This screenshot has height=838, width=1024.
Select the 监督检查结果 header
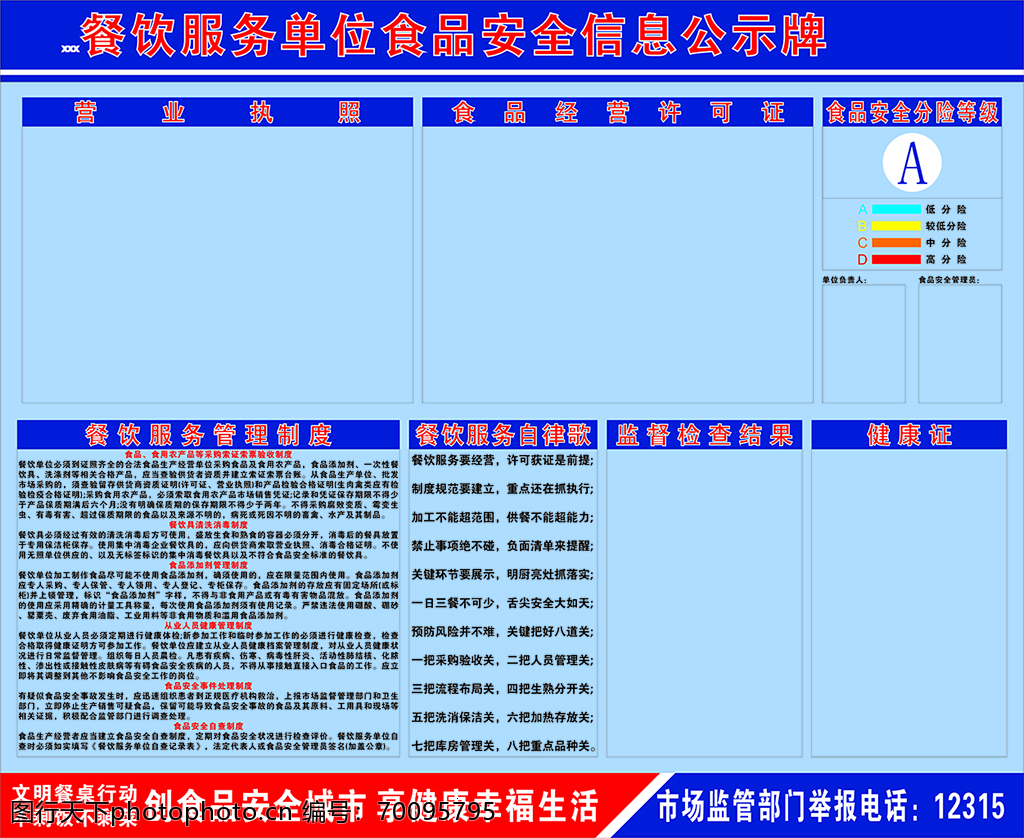(x=704, y=435)
